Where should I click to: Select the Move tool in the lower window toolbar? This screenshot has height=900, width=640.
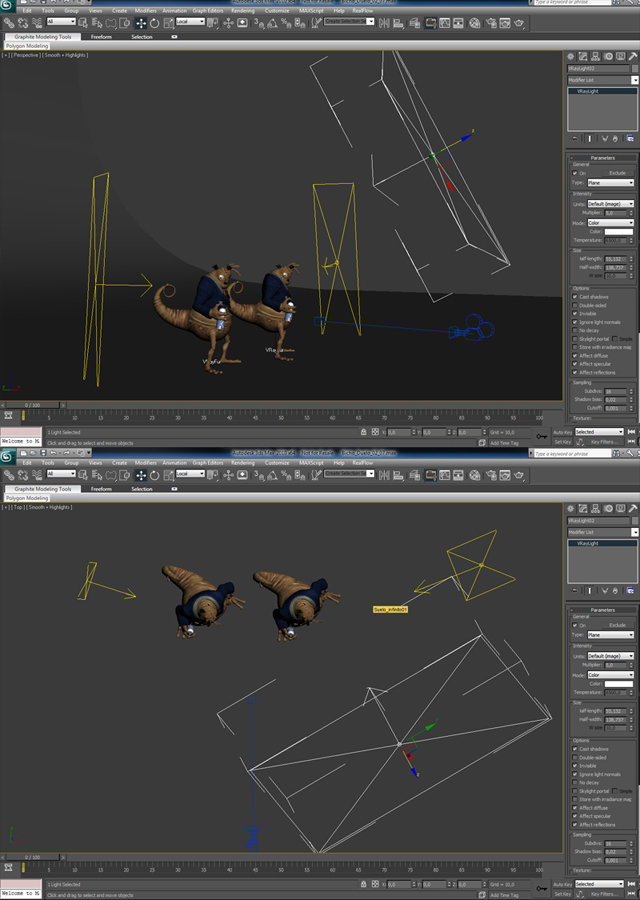[141, 475]
